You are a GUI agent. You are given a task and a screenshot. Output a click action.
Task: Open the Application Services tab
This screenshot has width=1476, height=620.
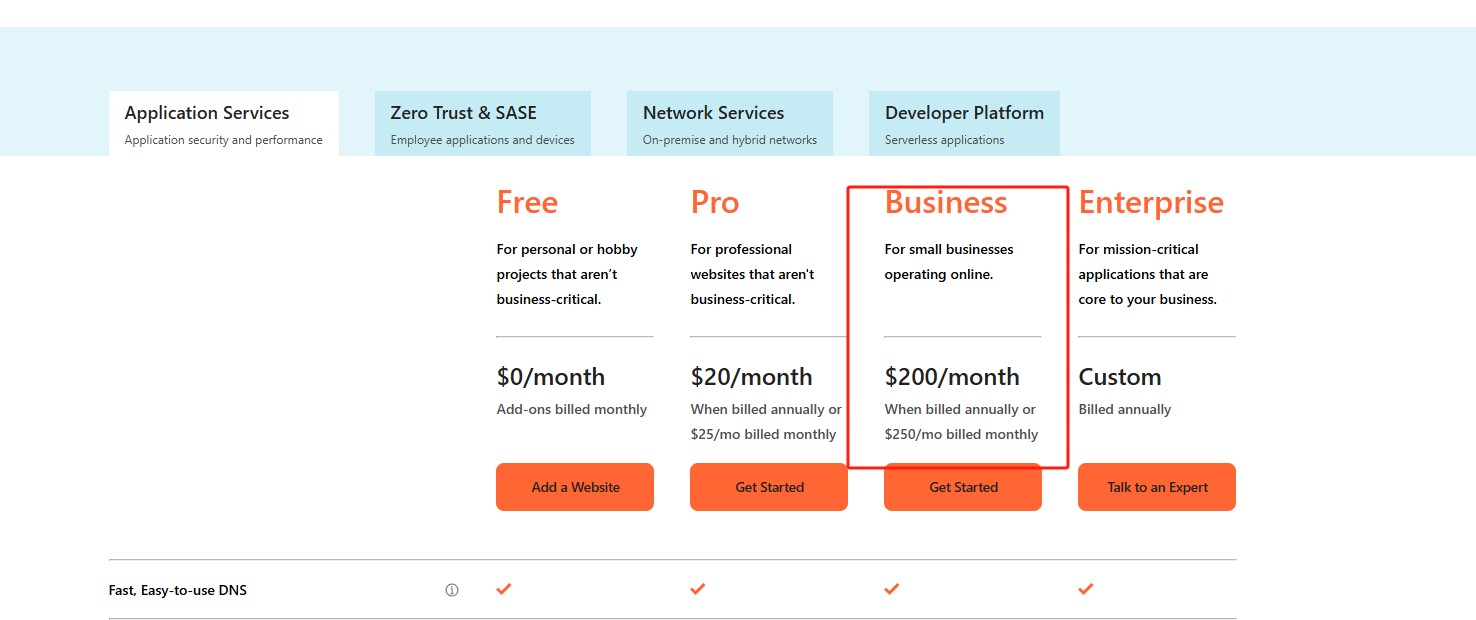click(224, 124)
